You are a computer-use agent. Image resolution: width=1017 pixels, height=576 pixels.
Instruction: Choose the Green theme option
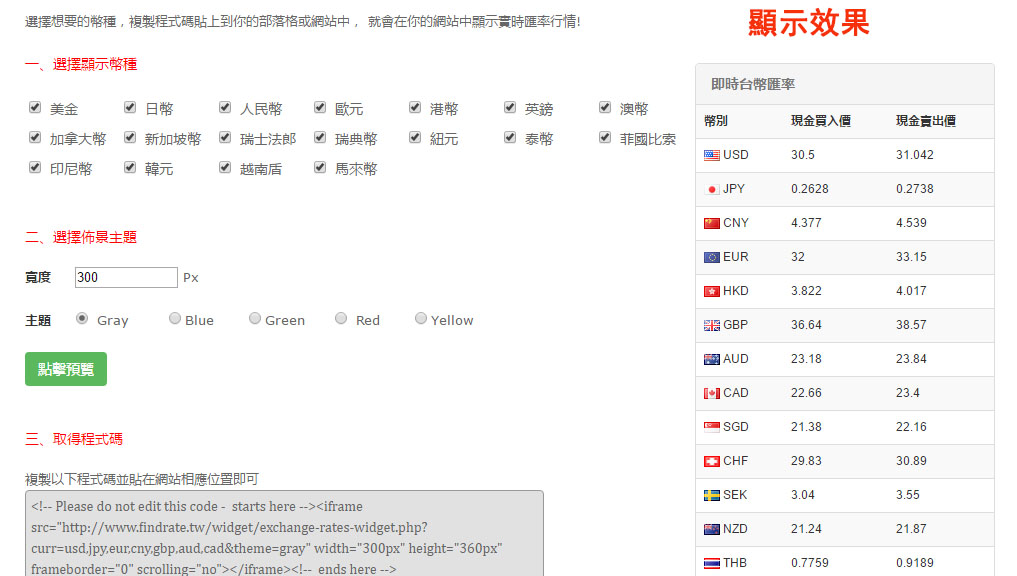(x=255, y=319)
